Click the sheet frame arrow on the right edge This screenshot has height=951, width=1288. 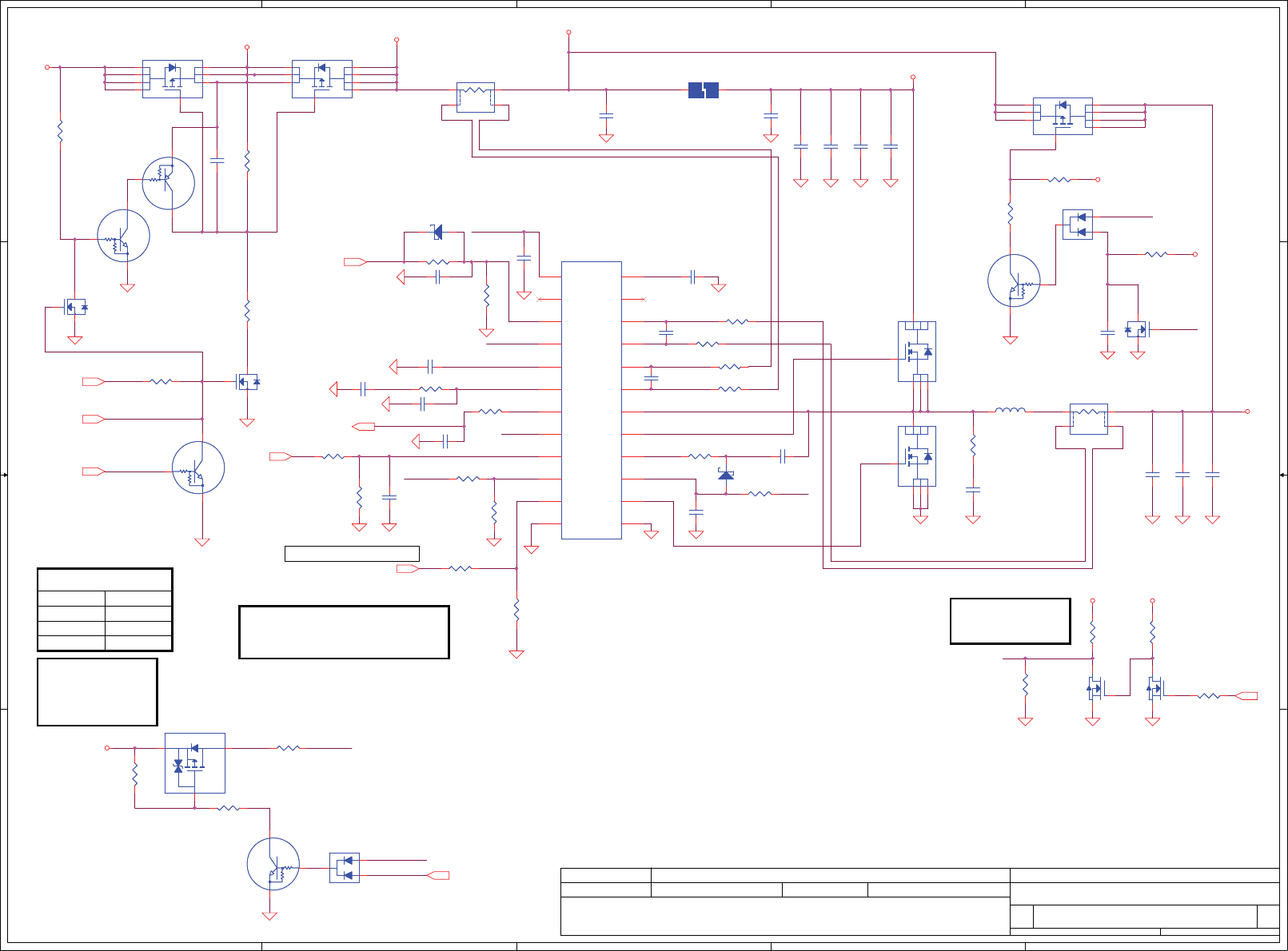click(x=1283, y=475)
